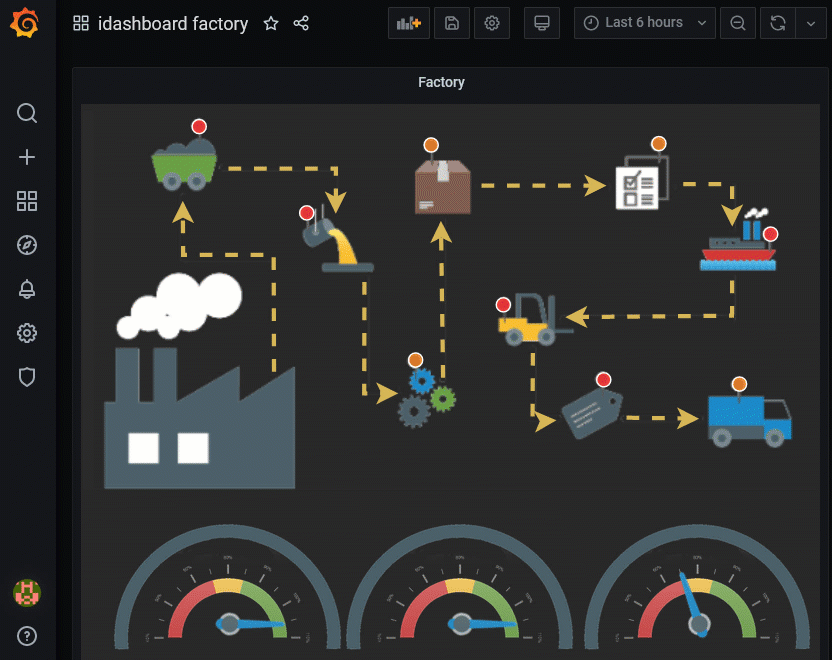Click the idashboard factory dashboard name
Image resolution: width=832 pixels, height=660 pixels.
click(x=175, y=23)
